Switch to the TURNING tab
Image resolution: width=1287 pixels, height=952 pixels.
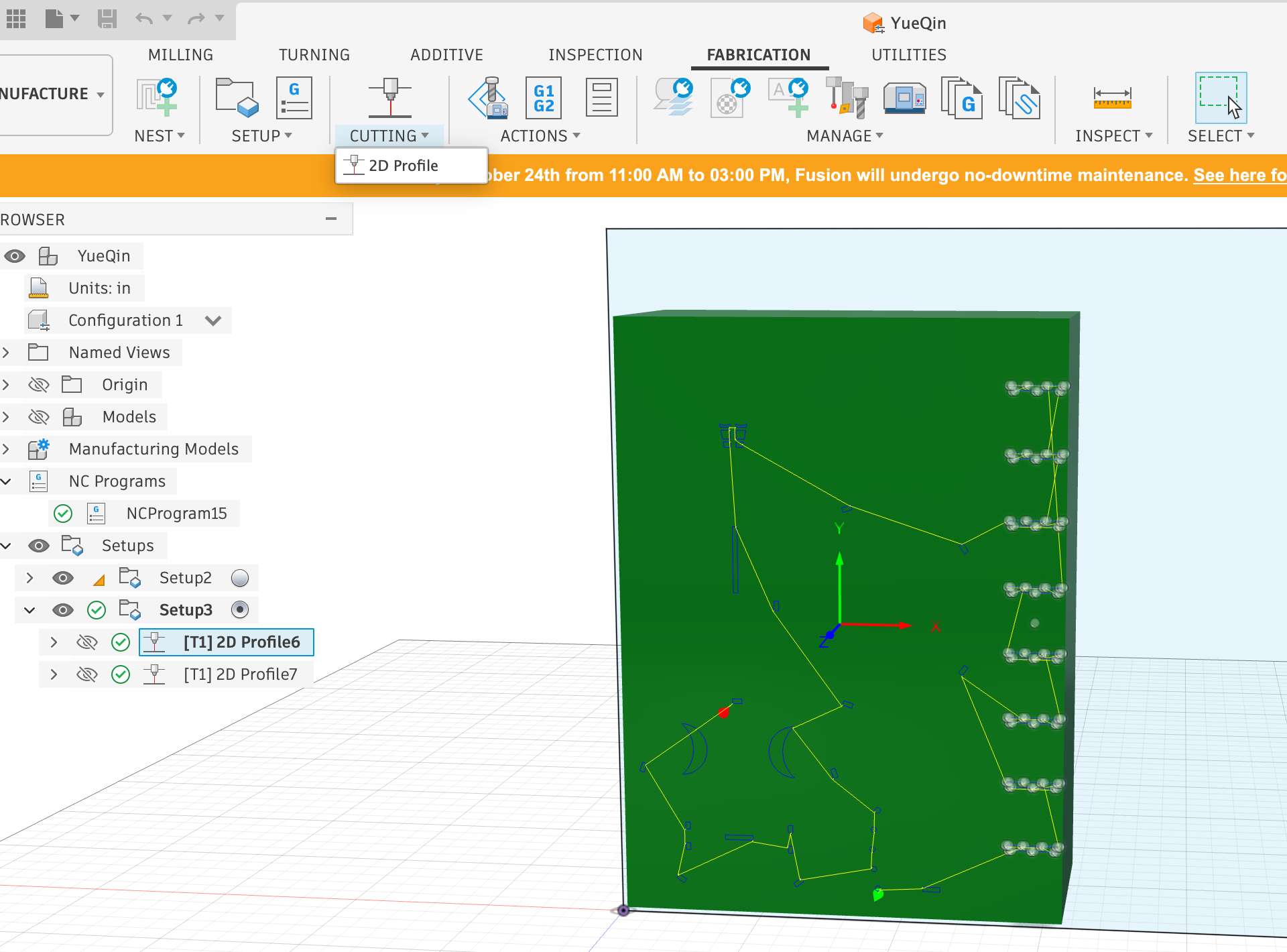point(314,55)
